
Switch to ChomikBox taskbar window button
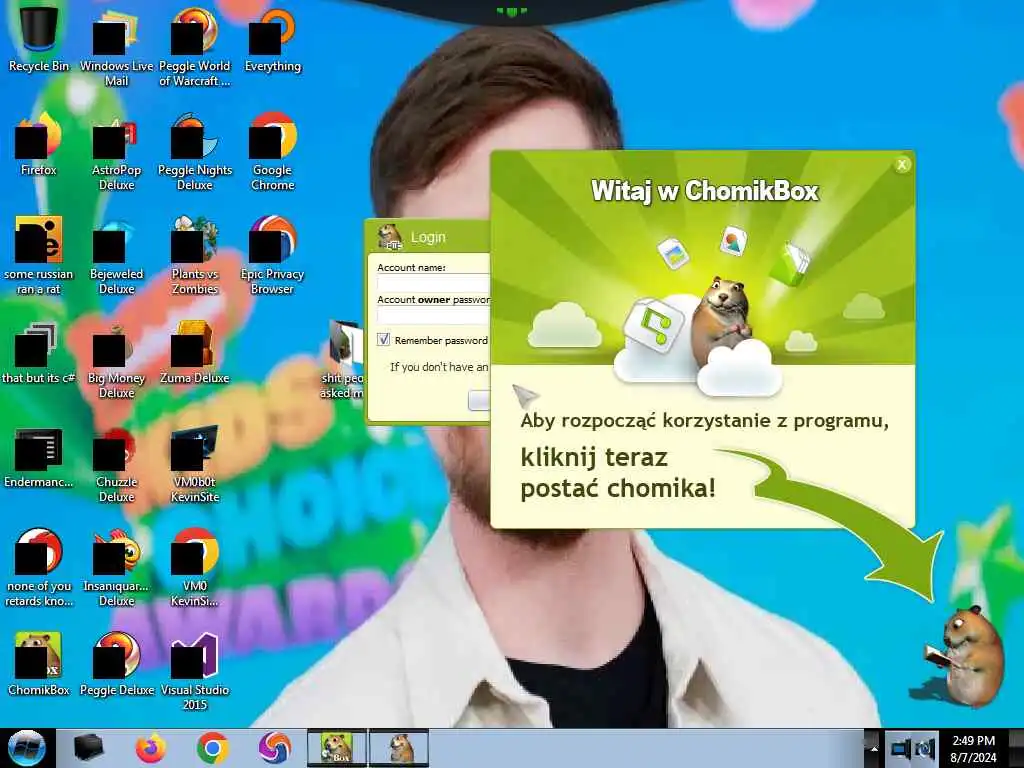337,748
